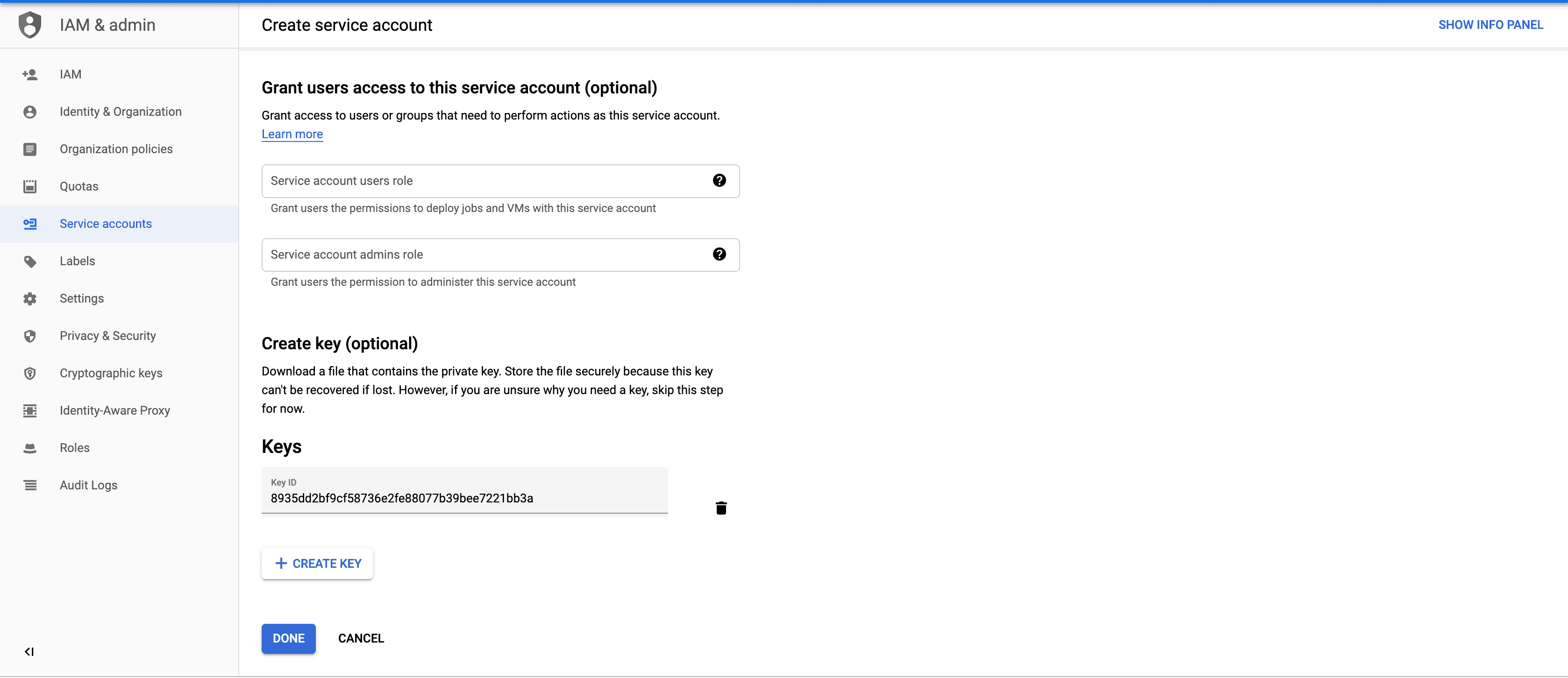Open the Learn more link
Viewport: 1568px width, 678px height.
point(292,134)
